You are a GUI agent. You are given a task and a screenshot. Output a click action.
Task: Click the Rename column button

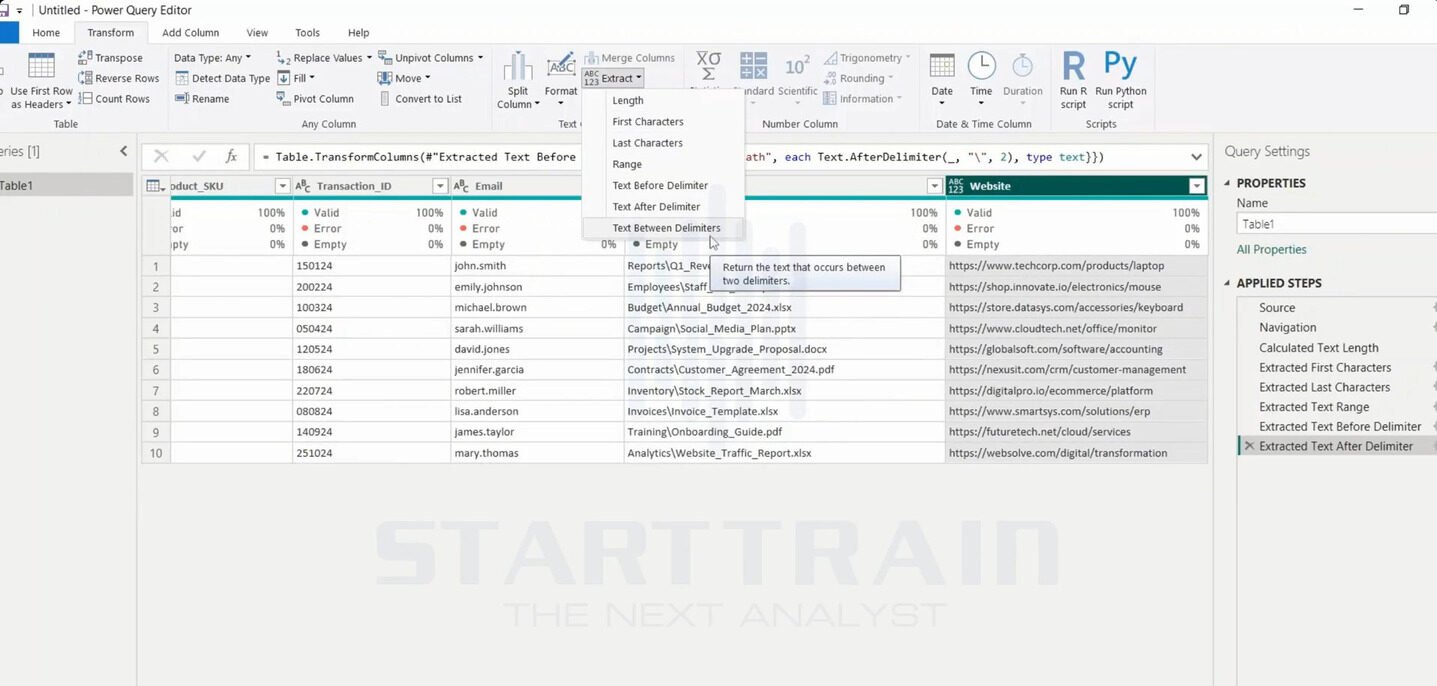click(x=202, y=99)
